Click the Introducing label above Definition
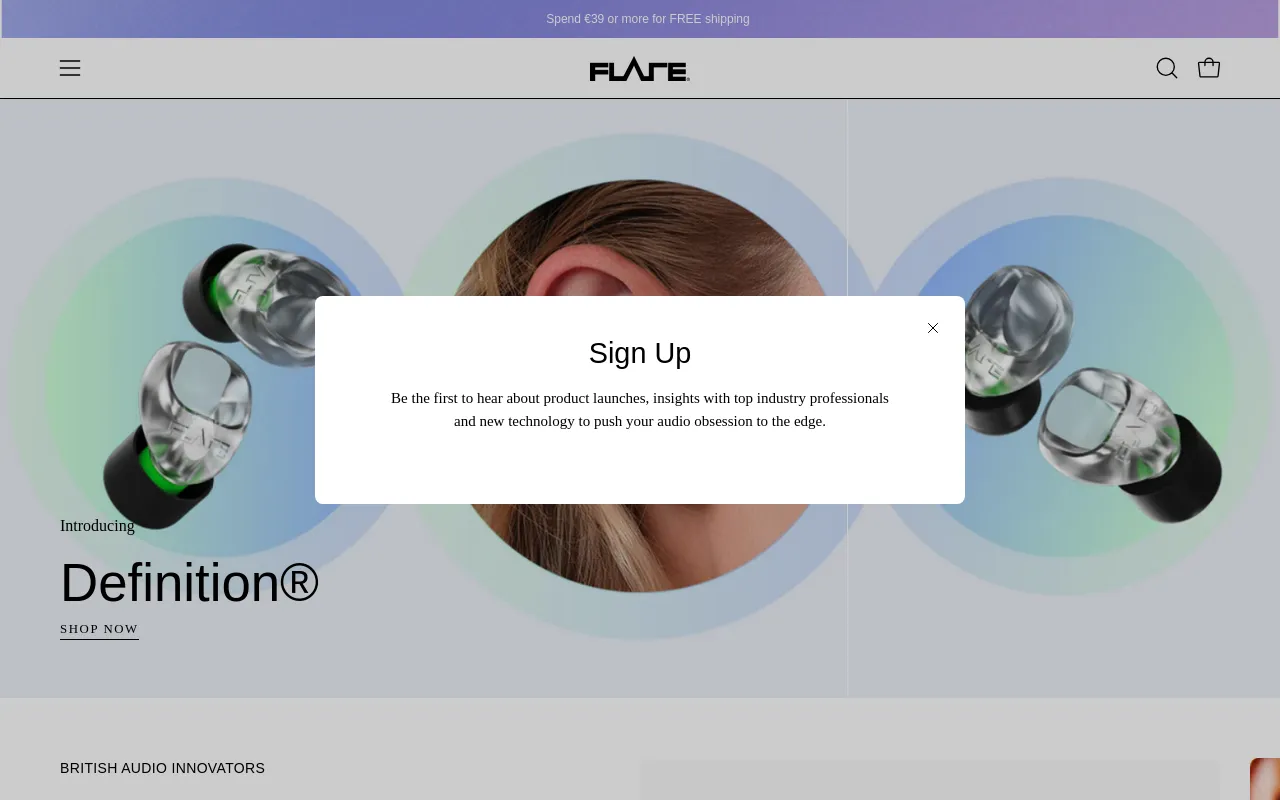This screenshot has width=1280, height=800. click(97, 526)
